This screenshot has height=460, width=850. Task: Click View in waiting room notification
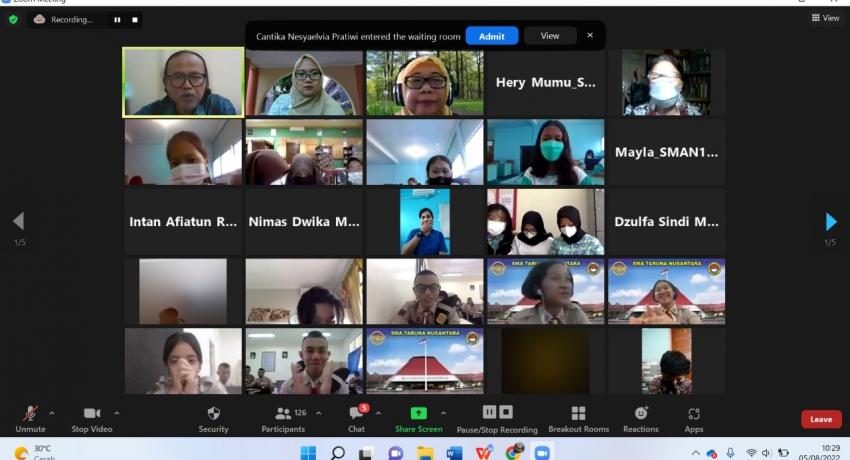[x=550, y=36]
